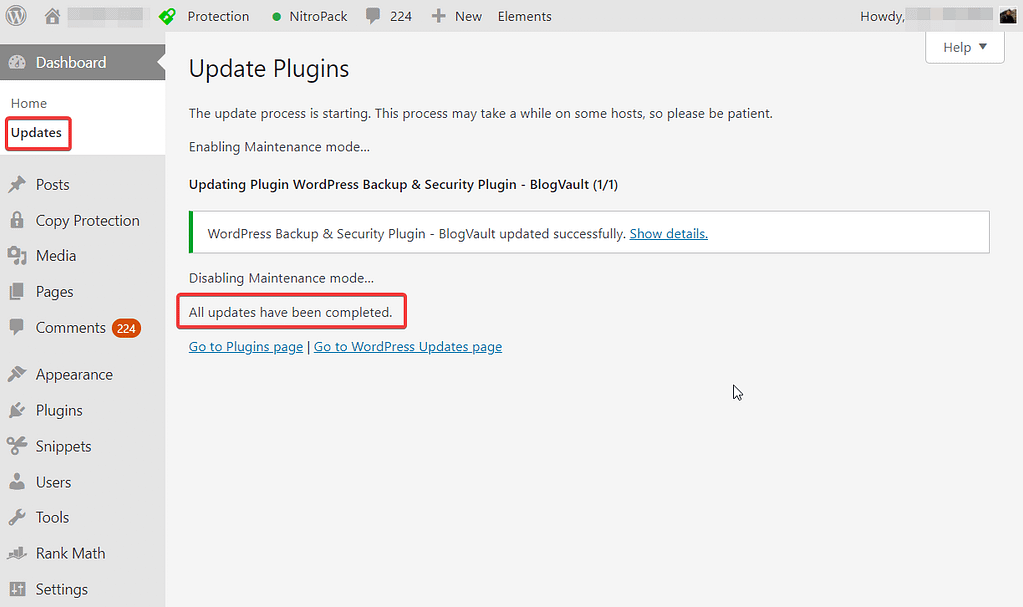Open the Media menu item
This screenshot has width=1023, height=607.
[x=56, y=256]
